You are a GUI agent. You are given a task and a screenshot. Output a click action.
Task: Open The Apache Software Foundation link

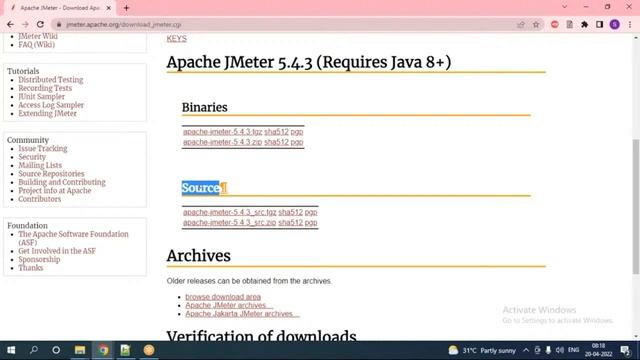73,238
